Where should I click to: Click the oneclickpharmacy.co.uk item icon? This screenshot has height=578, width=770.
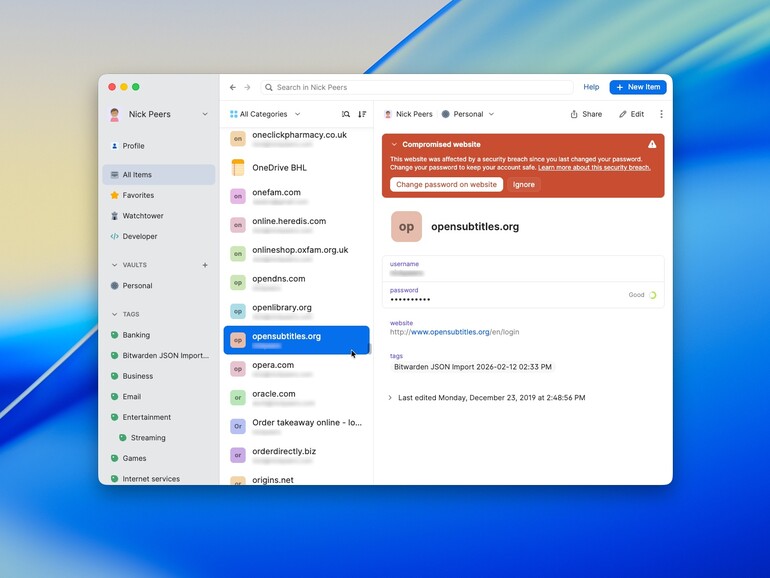[x=238, y=139]
